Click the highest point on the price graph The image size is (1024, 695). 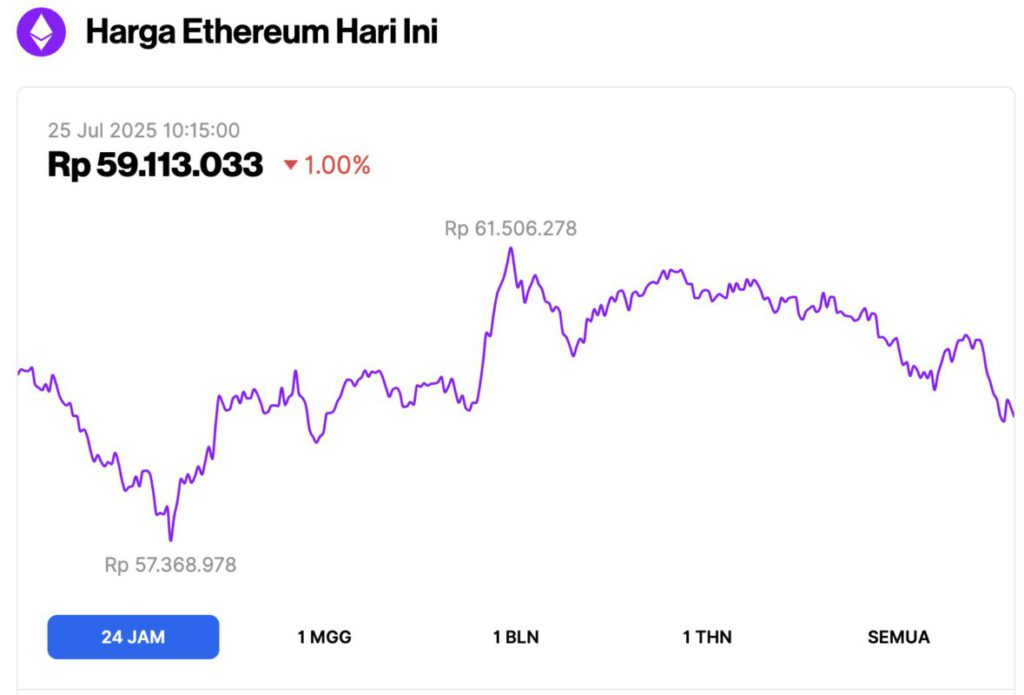click(x=512, y=247)
